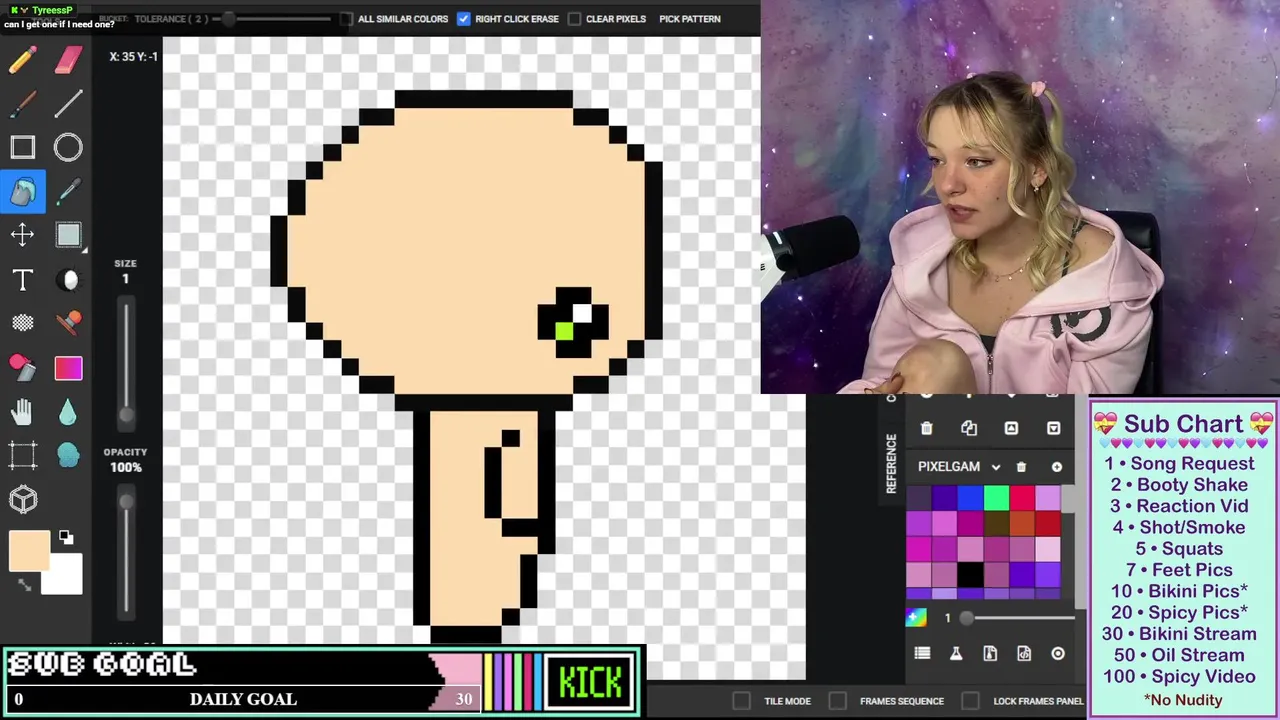Select the Paint Brush tool
The width and height of the screenshot is (1280, 720).
tap(22, 104)
